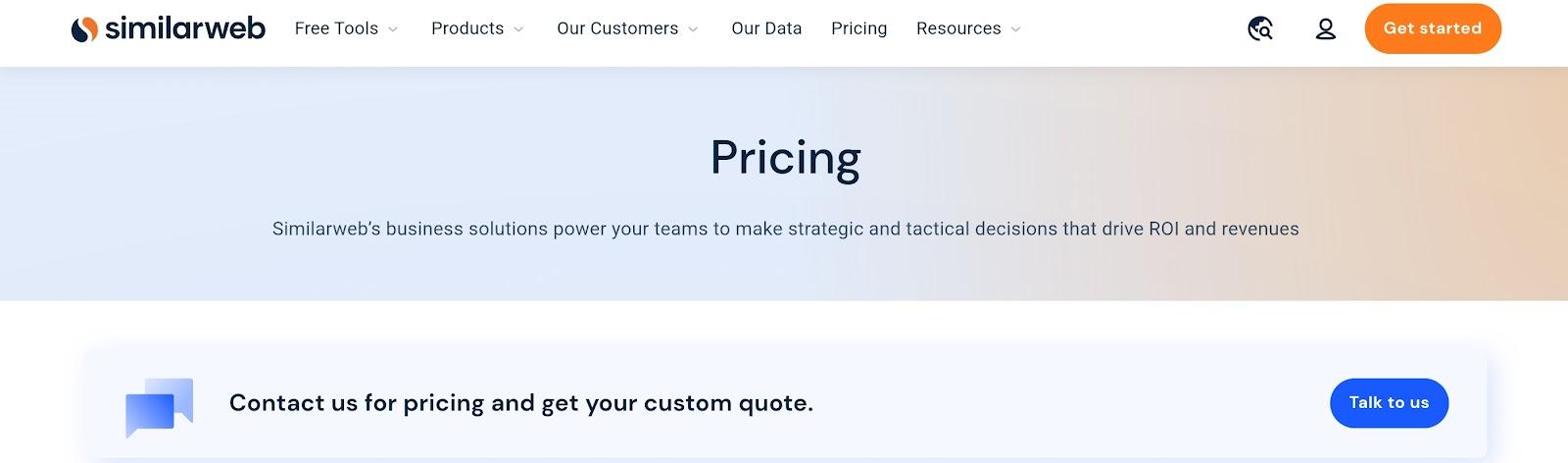The width and height of the screenshot is (1568, 463).
Task: Open the Products menu
Action: pos(467,28)
